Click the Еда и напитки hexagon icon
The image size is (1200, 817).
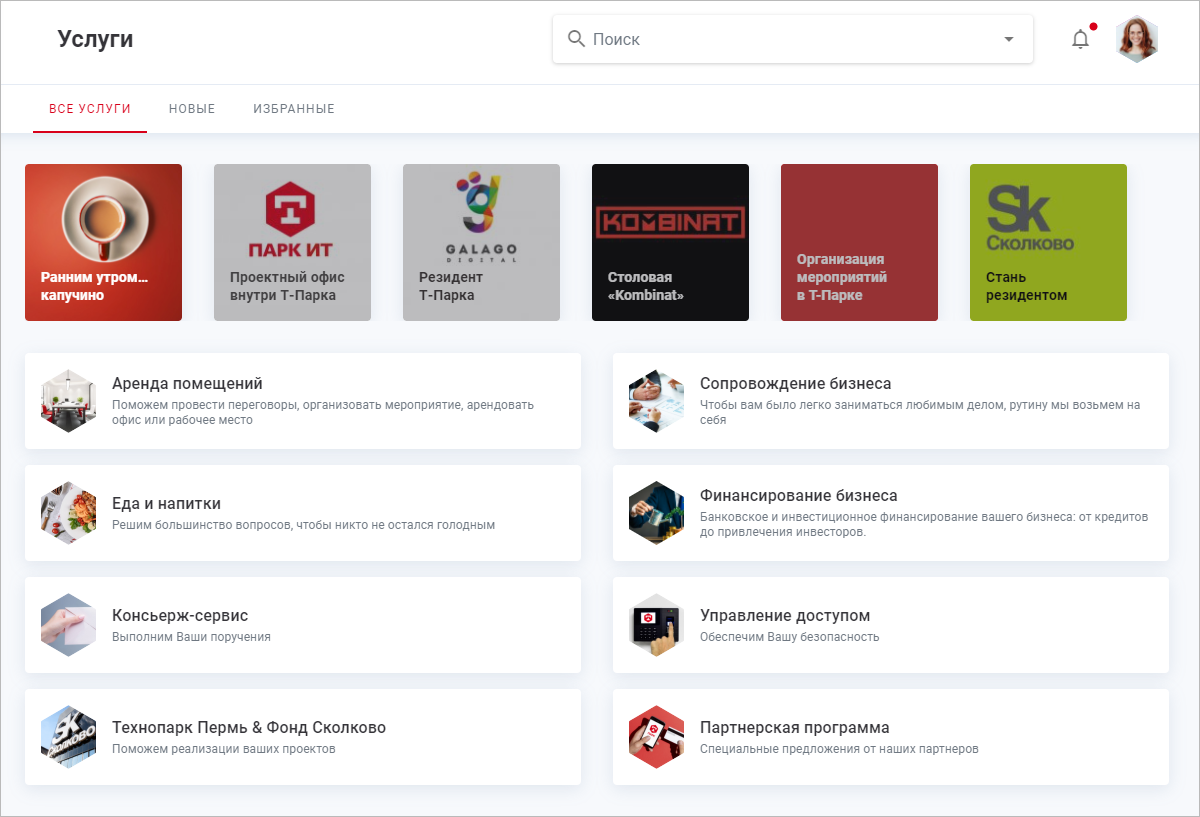click(69, 512)
